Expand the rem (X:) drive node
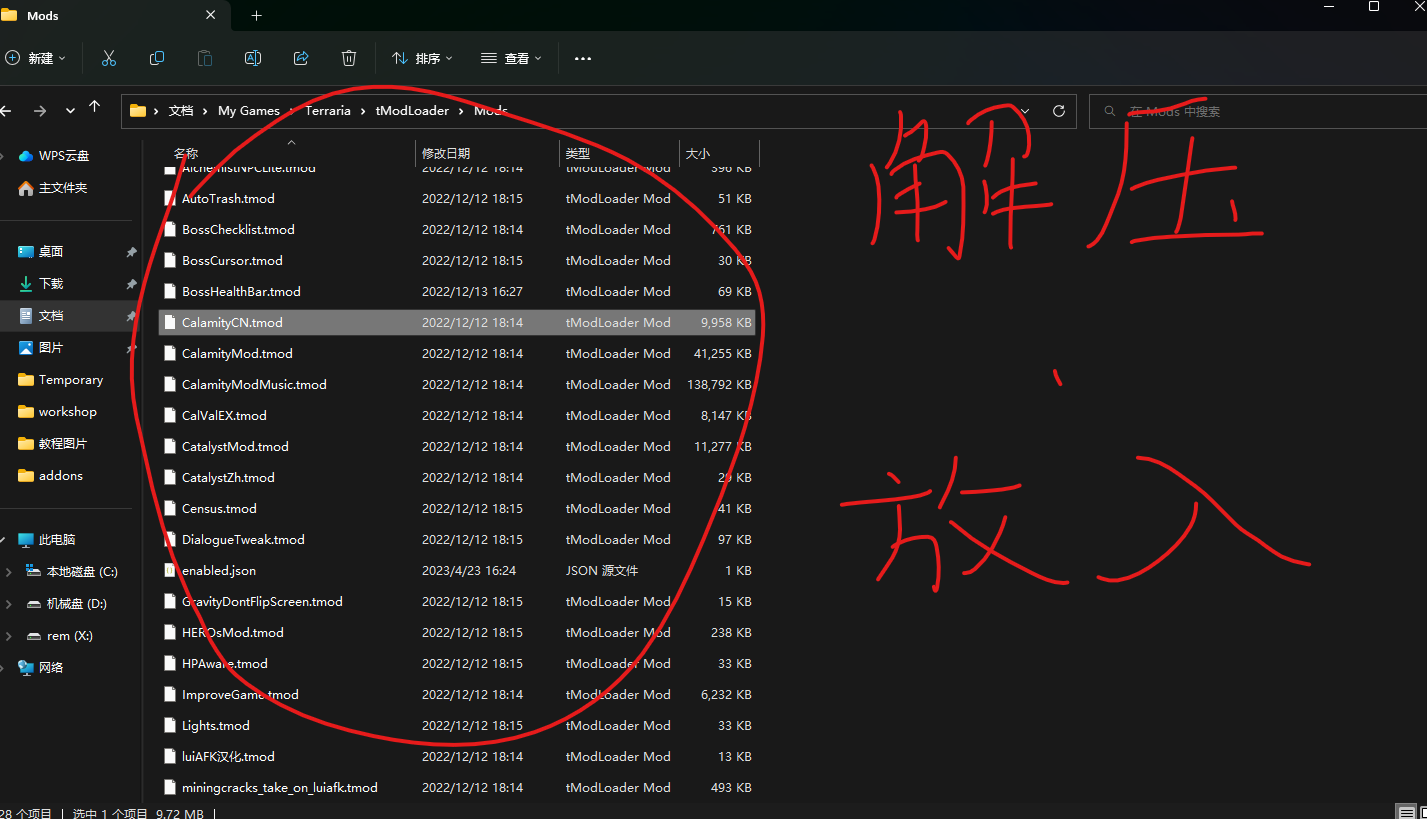Image resolution: width=1427 pixels, height=819 pixels. [x=9, y=636]
